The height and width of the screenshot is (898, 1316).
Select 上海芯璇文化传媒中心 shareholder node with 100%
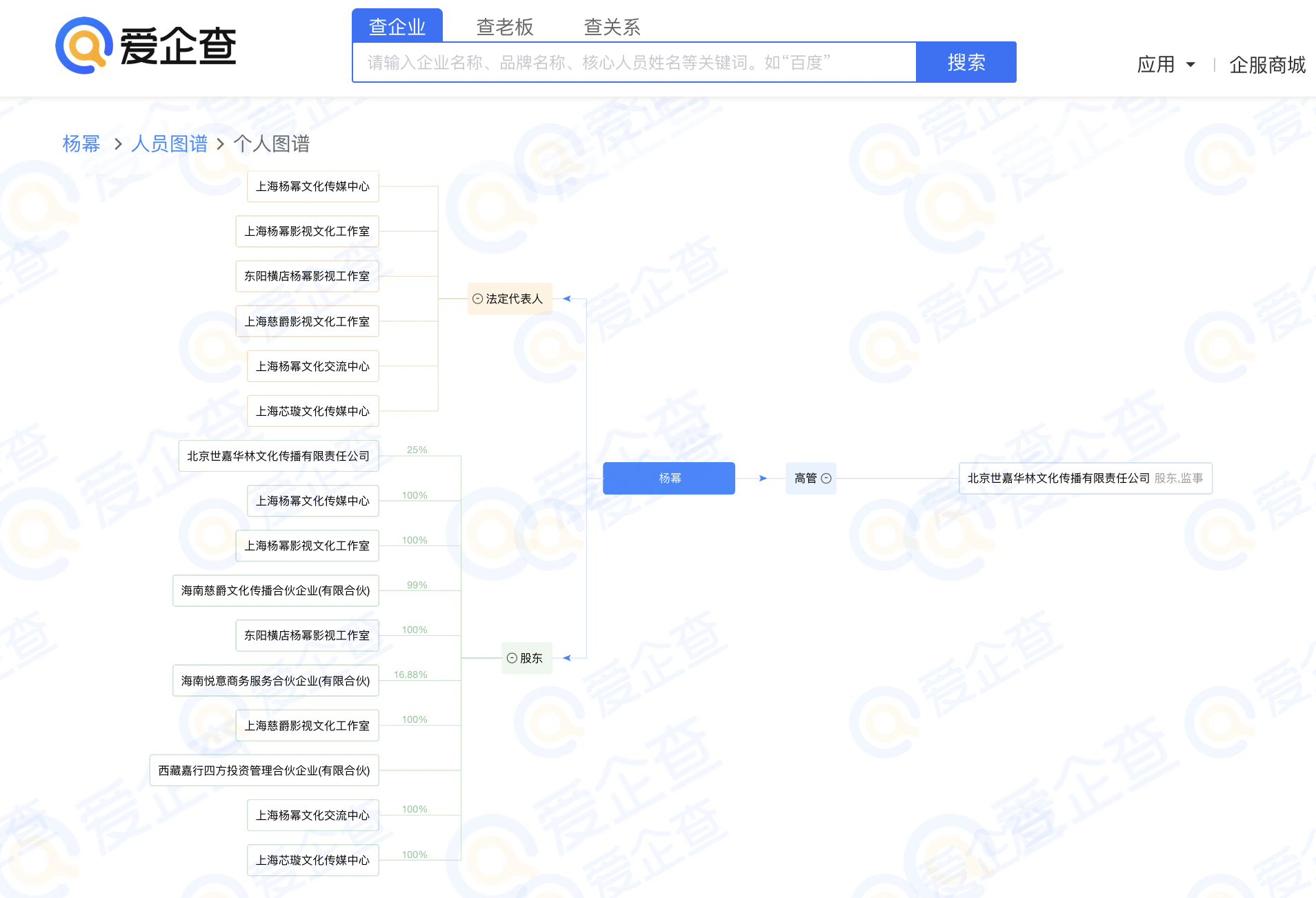tap(313, 860)
